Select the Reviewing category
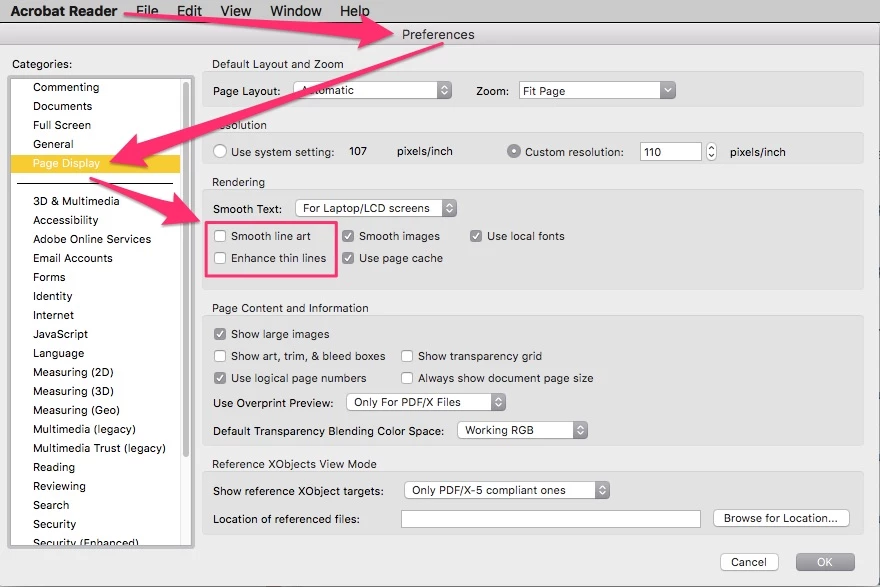 pyautogui.click(x=59, y=487)
